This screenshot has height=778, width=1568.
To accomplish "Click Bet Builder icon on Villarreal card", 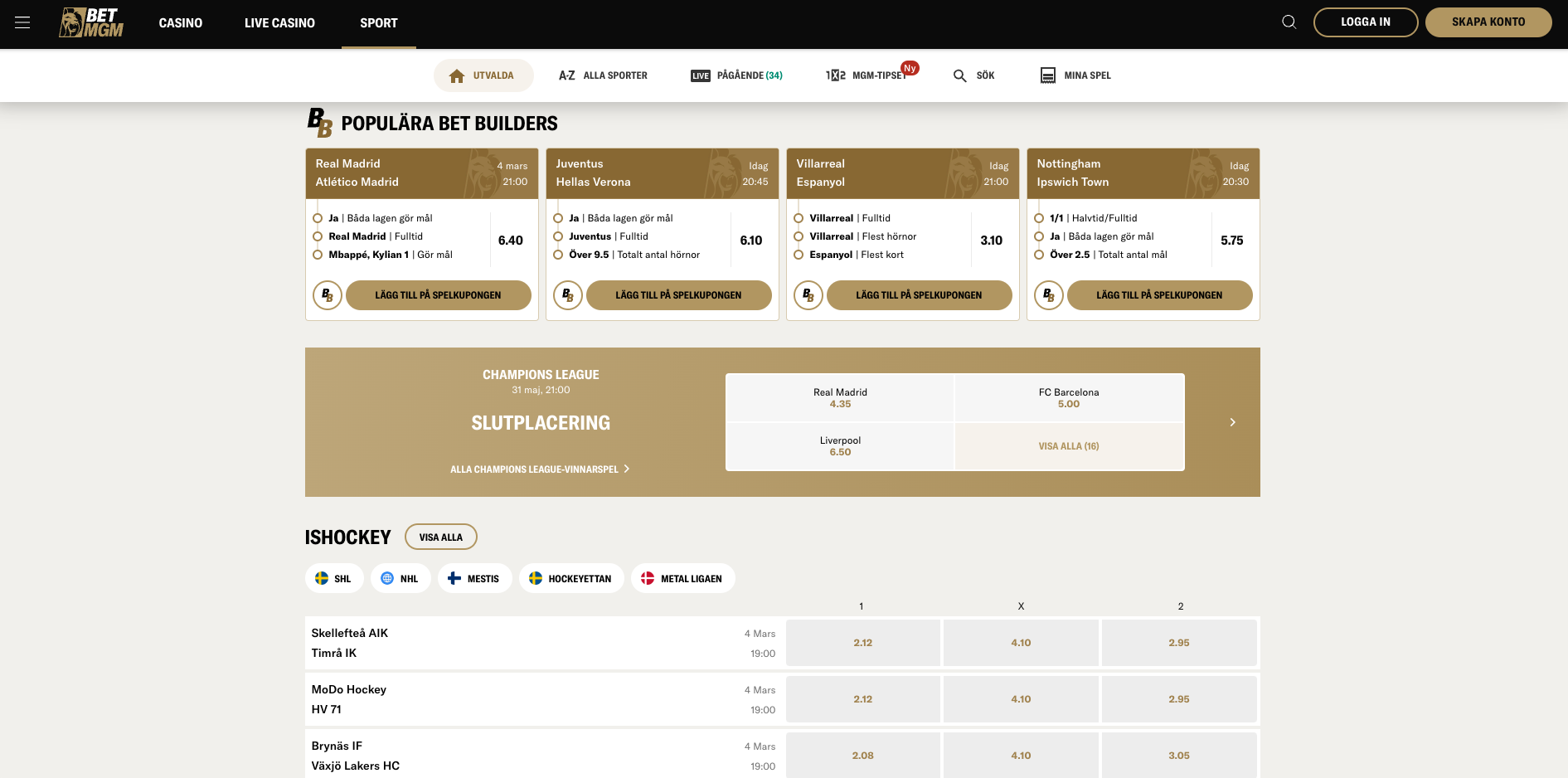I will pyautogui.click(x=808, y=295).
